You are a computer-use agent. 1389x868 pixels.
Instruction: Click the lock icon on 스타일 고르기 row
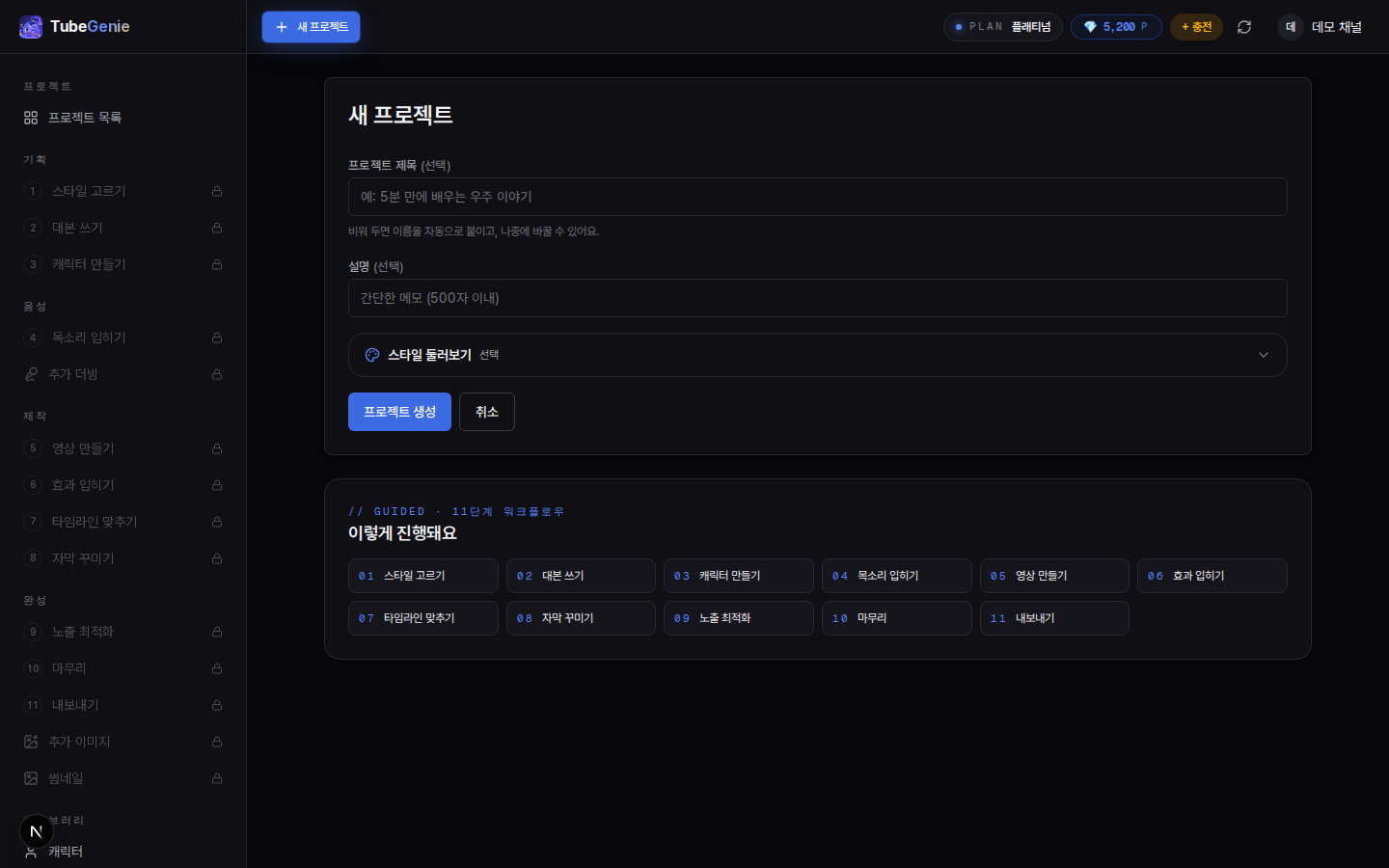coord(217,191)
